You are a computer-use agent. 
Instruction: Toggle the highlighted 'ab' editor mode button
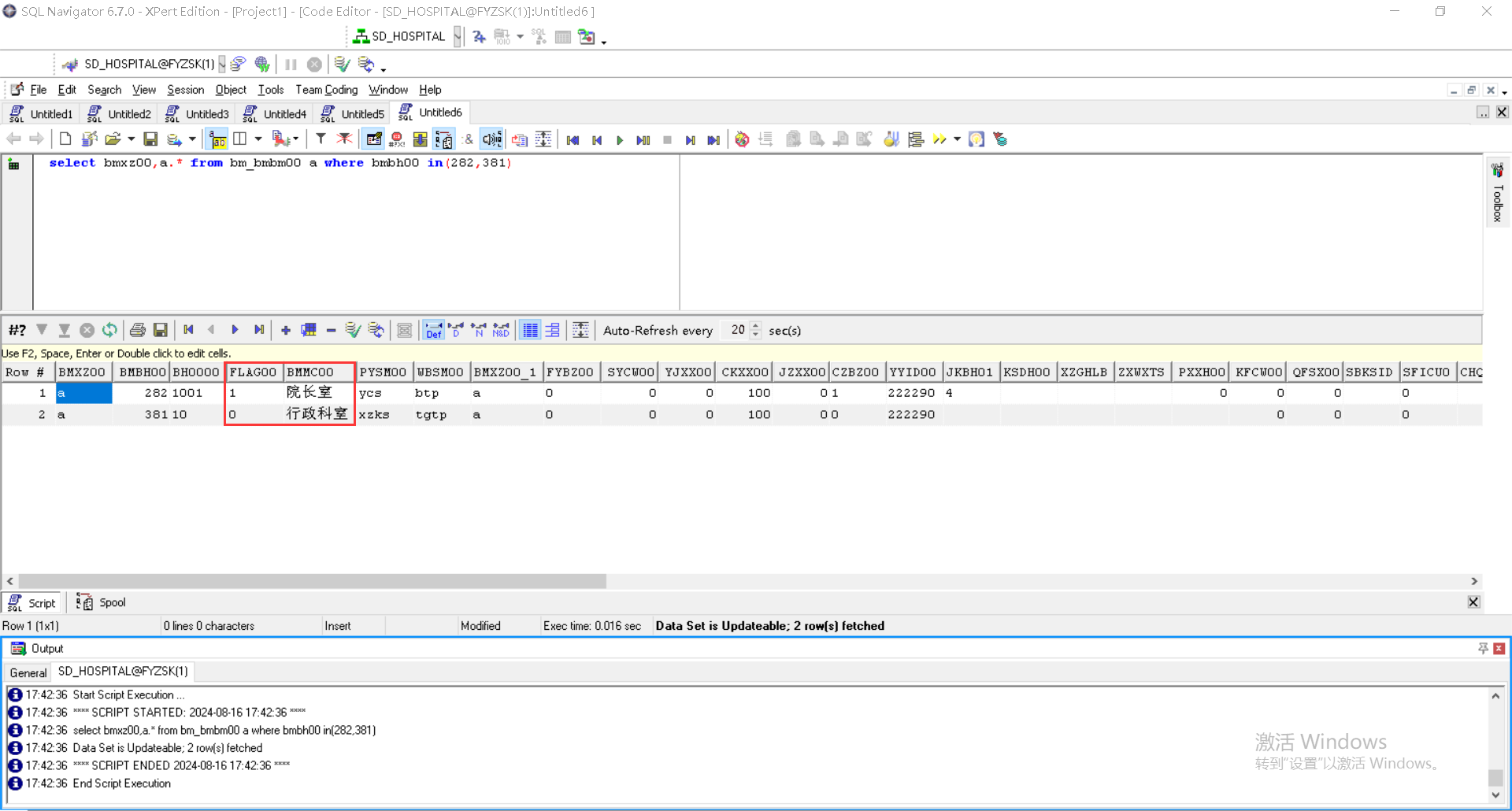217,139
